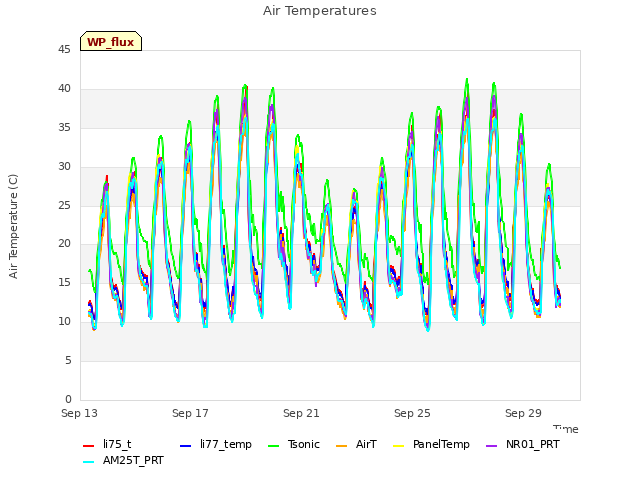Click the 30 y-axis tick label
Viewport: 640px width, 480px height.
coord(64,167)
